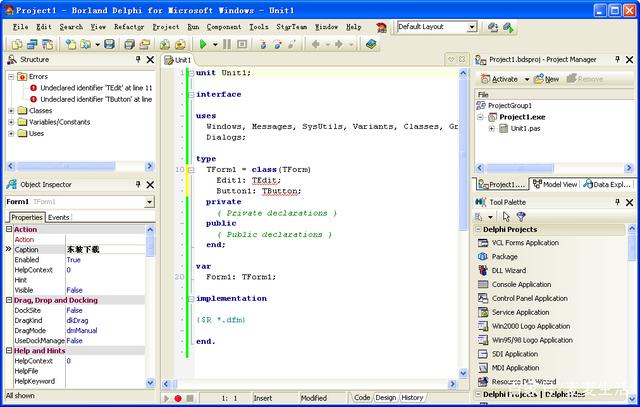The width and height of the screenshot is (640, 407).
Task: Pin the Object Inspector panel
Action: coord(138,185)
